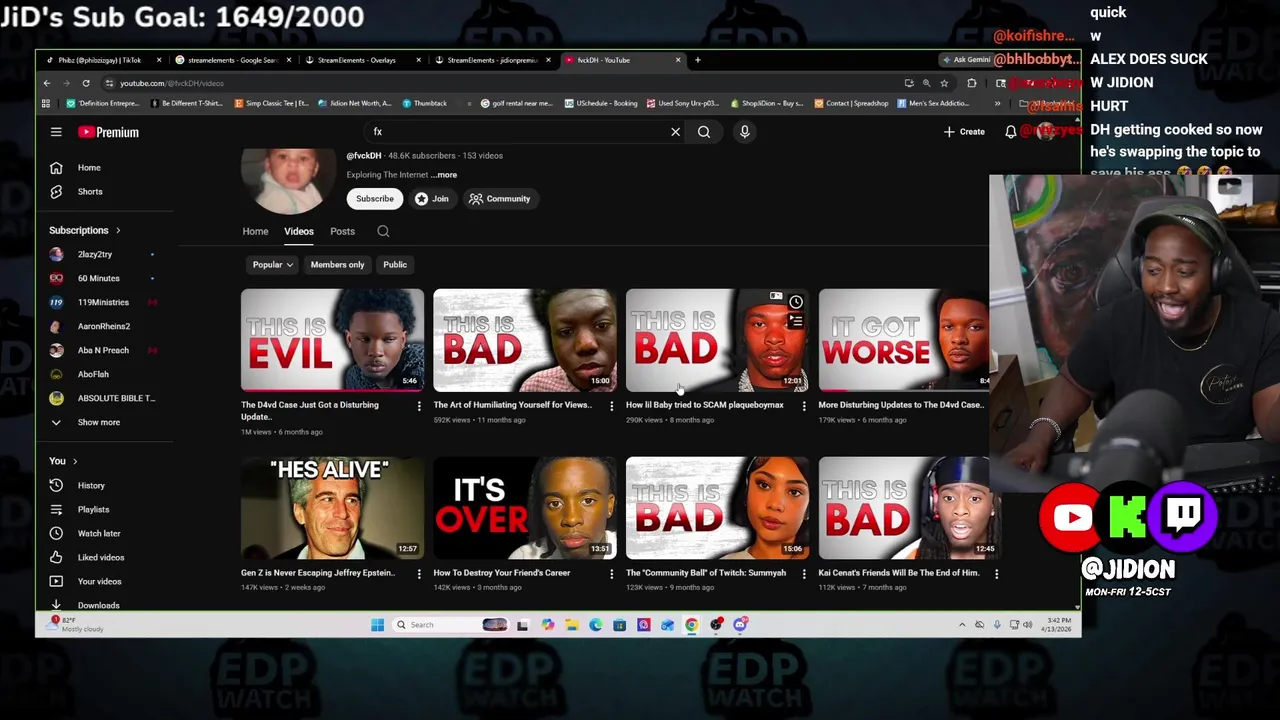Open options for Kai Cenat's Friends video

pos(996,574)
